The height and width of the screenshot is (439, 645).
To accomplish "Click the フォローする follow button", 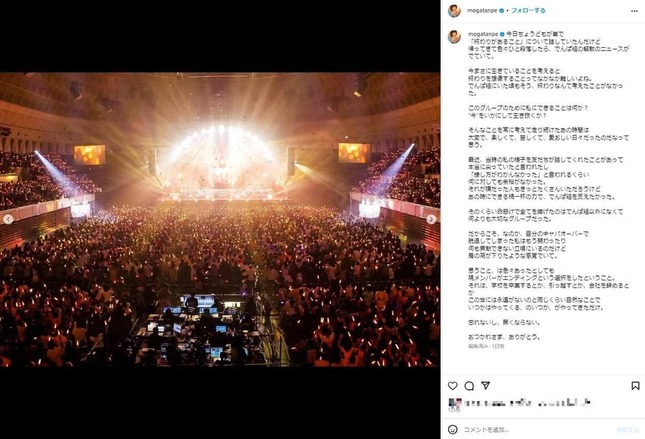I will click(x=528, y=11).
